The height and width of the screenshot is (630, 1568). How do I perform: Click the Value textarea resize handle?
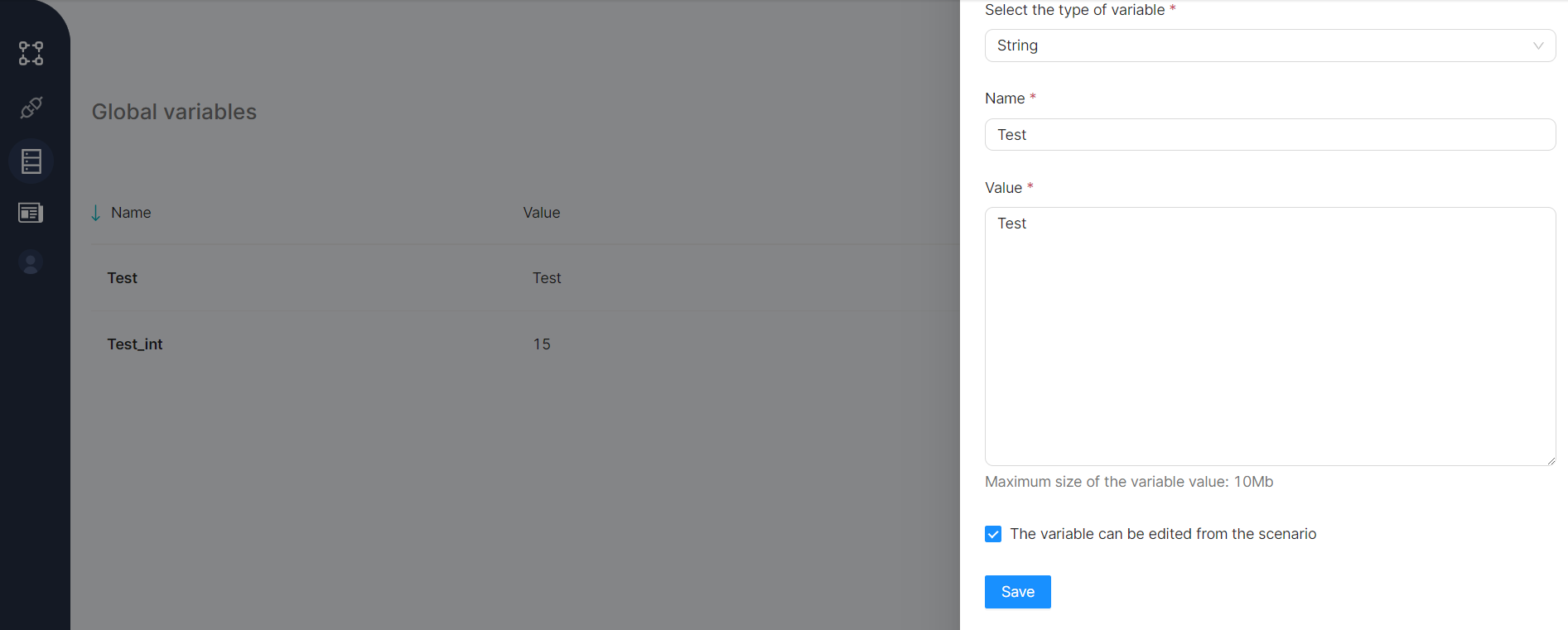(1551, 460)
